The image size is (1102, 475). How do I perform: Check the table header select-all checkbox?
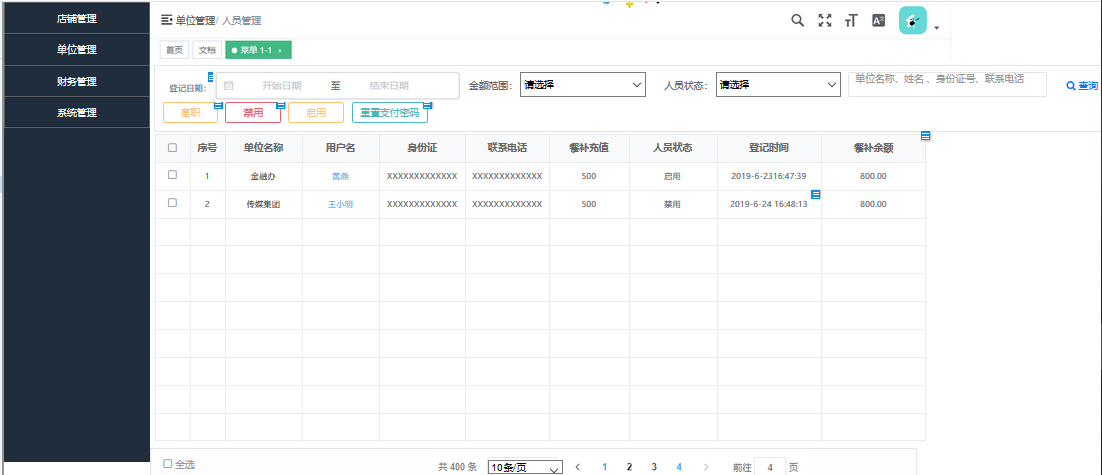[173, 148]
